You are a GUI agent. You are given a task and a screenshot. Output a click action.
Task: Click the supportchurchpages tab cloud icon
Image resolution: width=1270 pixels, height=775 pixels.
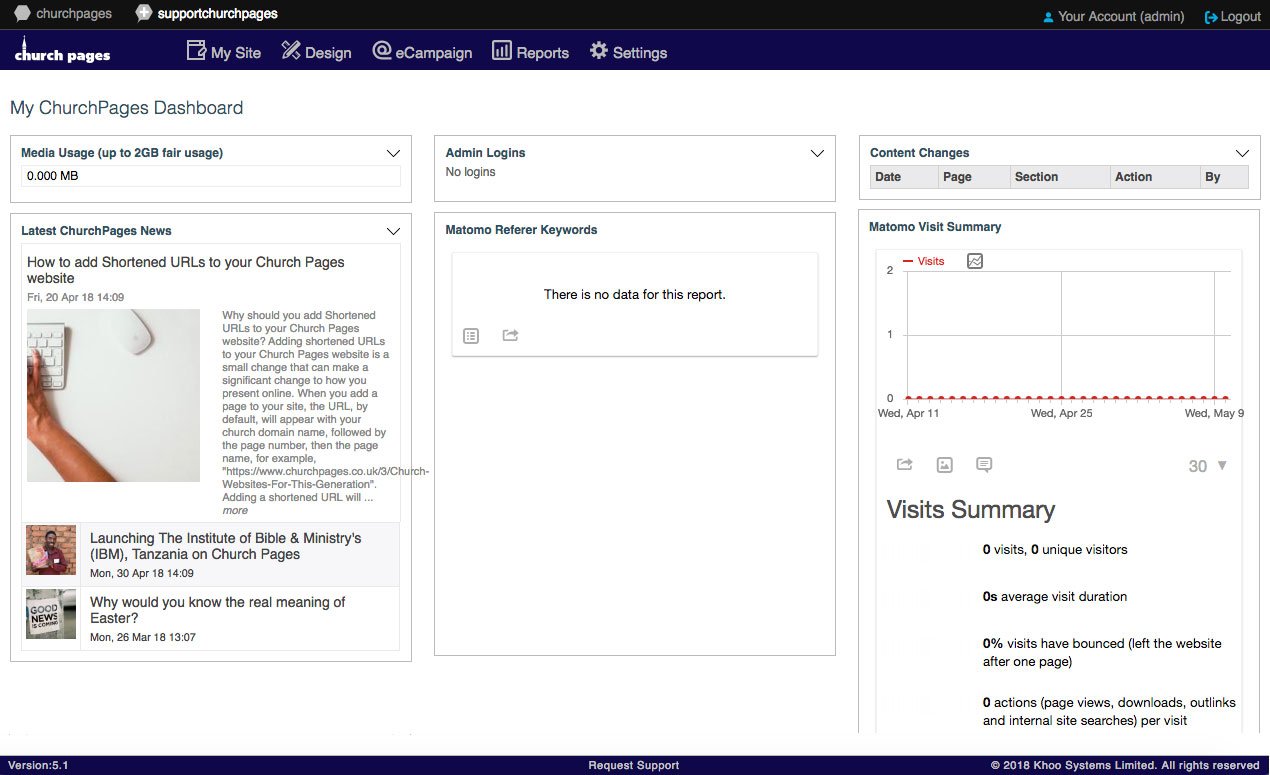coord(144,14)
